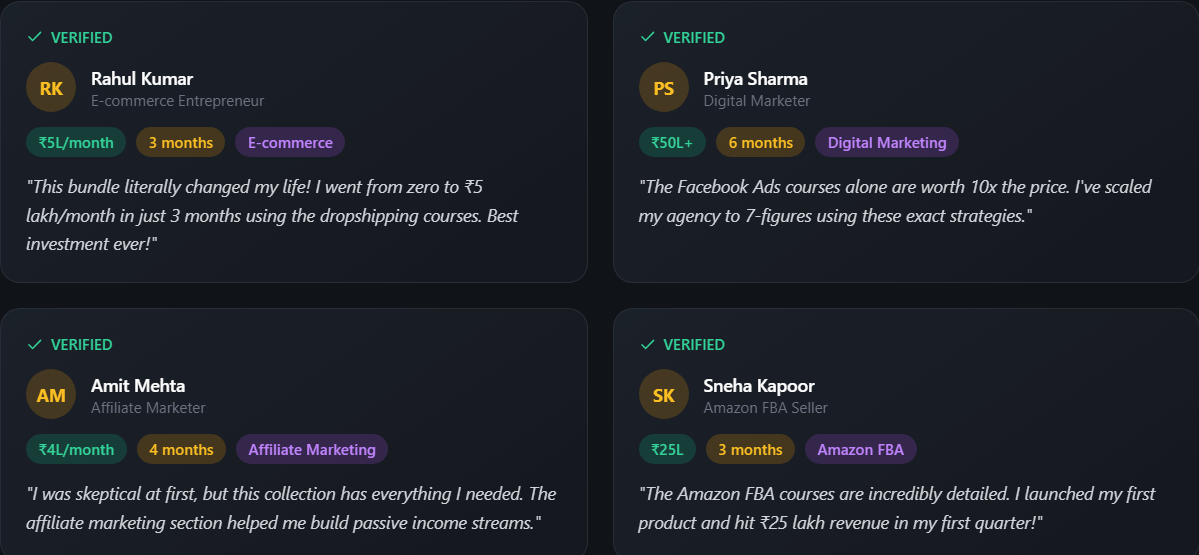Click the verified checkmark on Priya Sharma's card
The width and height of the screenshot is (1199, 555).
point(647,37)
